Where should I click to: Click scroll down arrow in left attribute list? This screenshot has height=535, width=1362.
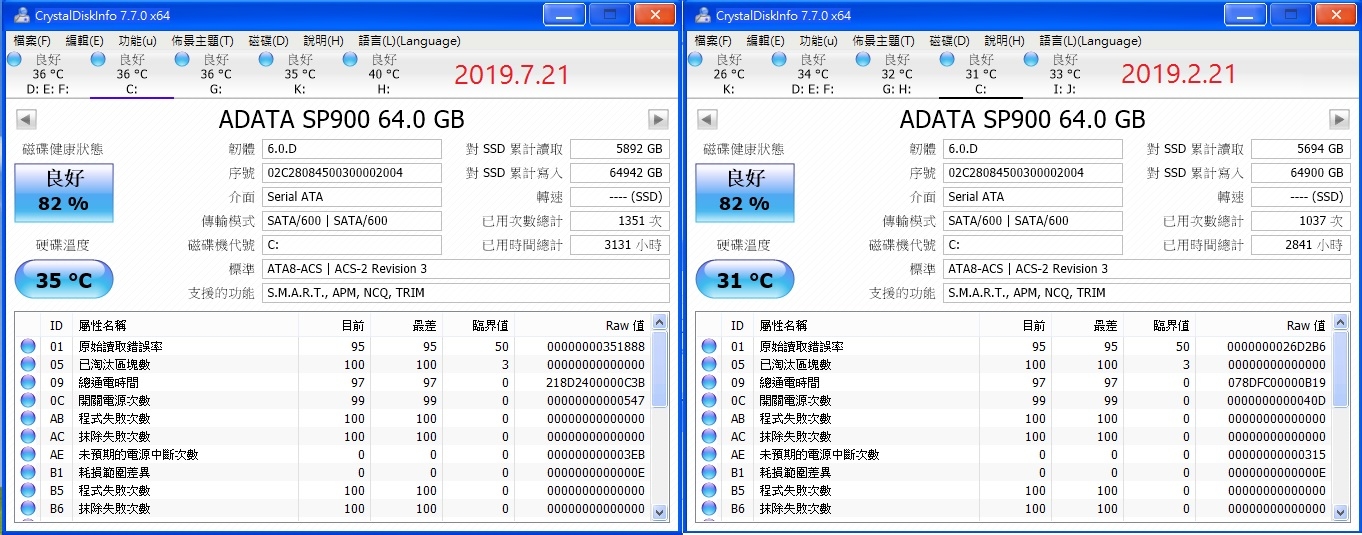coord(659,512)
